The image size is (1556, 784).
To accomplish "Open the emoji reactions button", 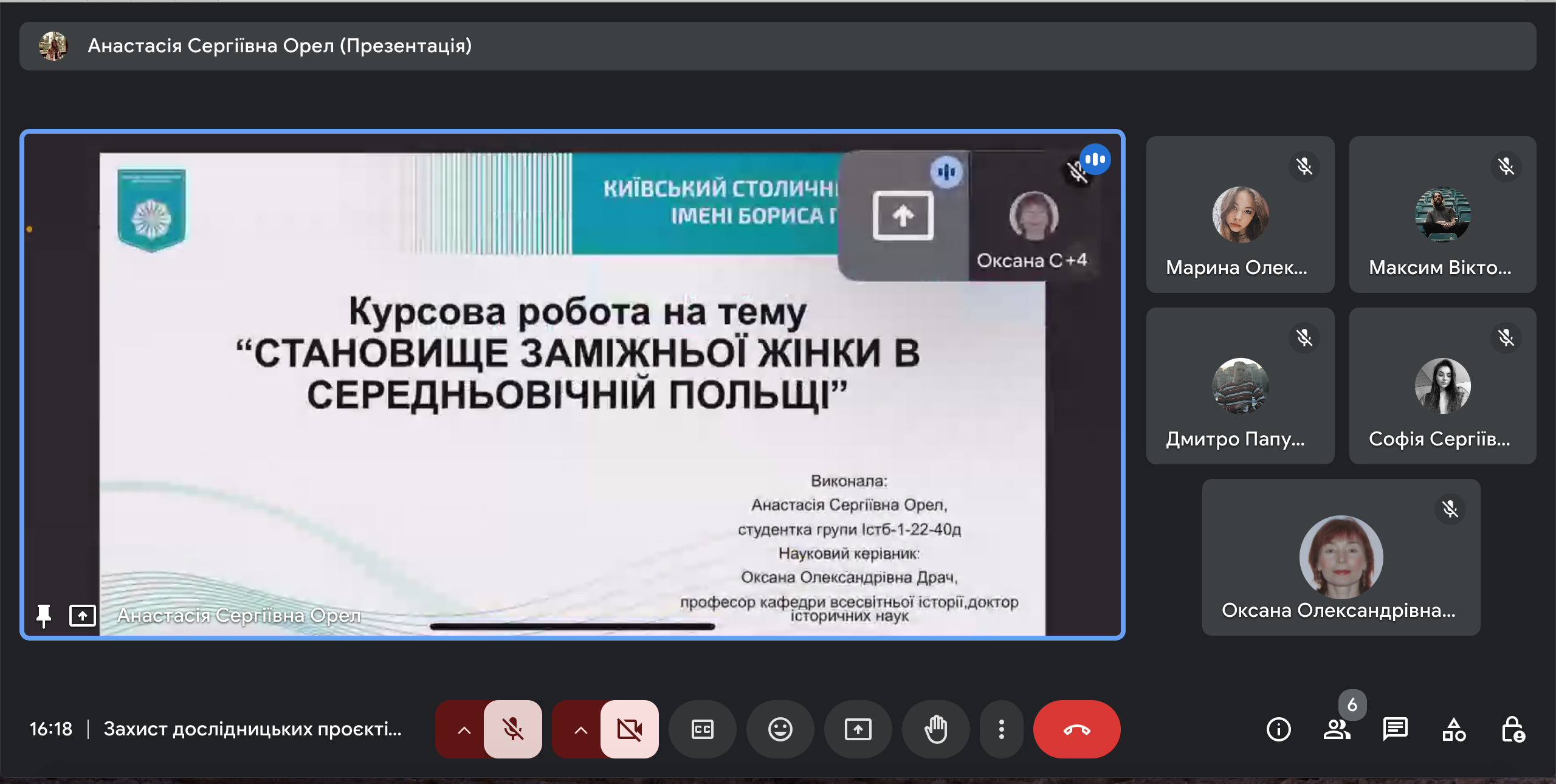I will click(780, 729).
